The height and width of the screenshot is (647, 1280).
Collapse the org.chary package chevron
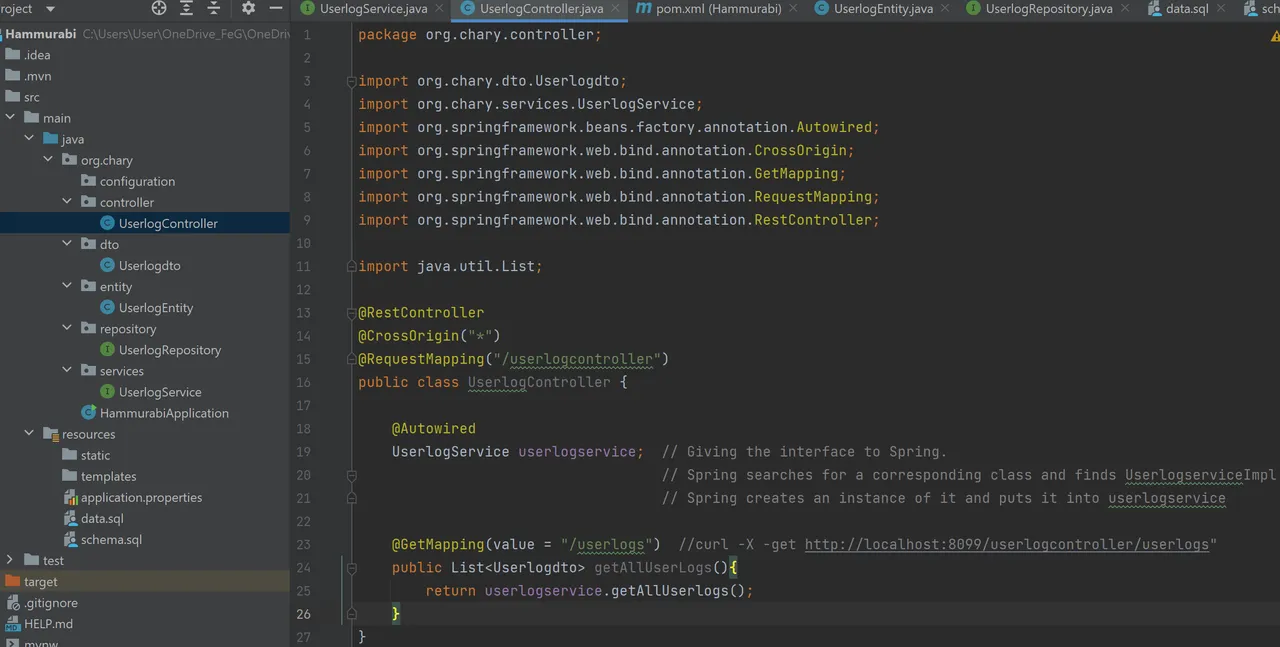(x=48, y=160)
